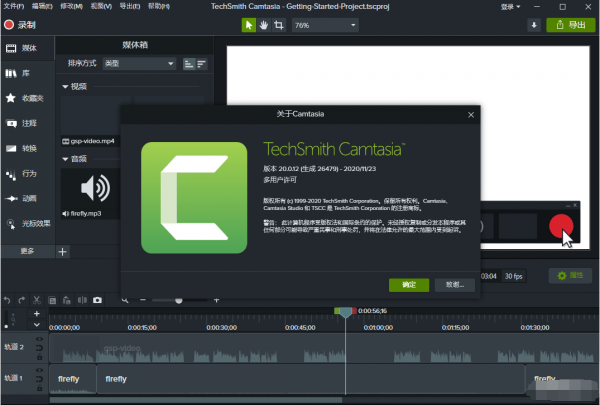Click the split clip icon

80,300
